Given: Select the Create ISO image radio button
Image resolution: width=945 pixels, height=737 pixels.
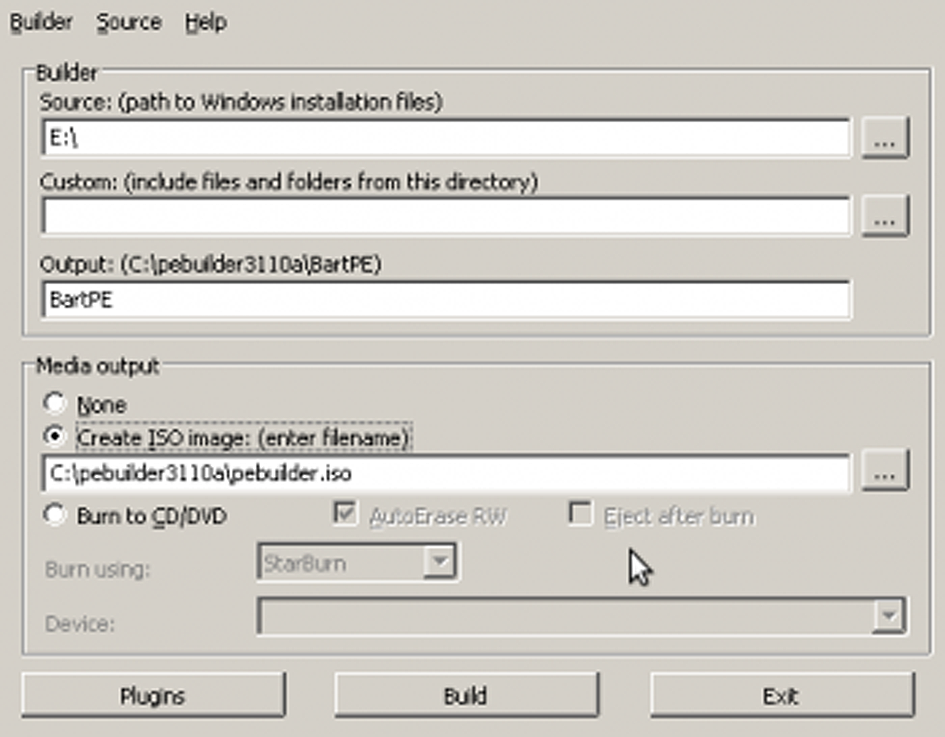Looking at the screenshot, I should (56, 438).
